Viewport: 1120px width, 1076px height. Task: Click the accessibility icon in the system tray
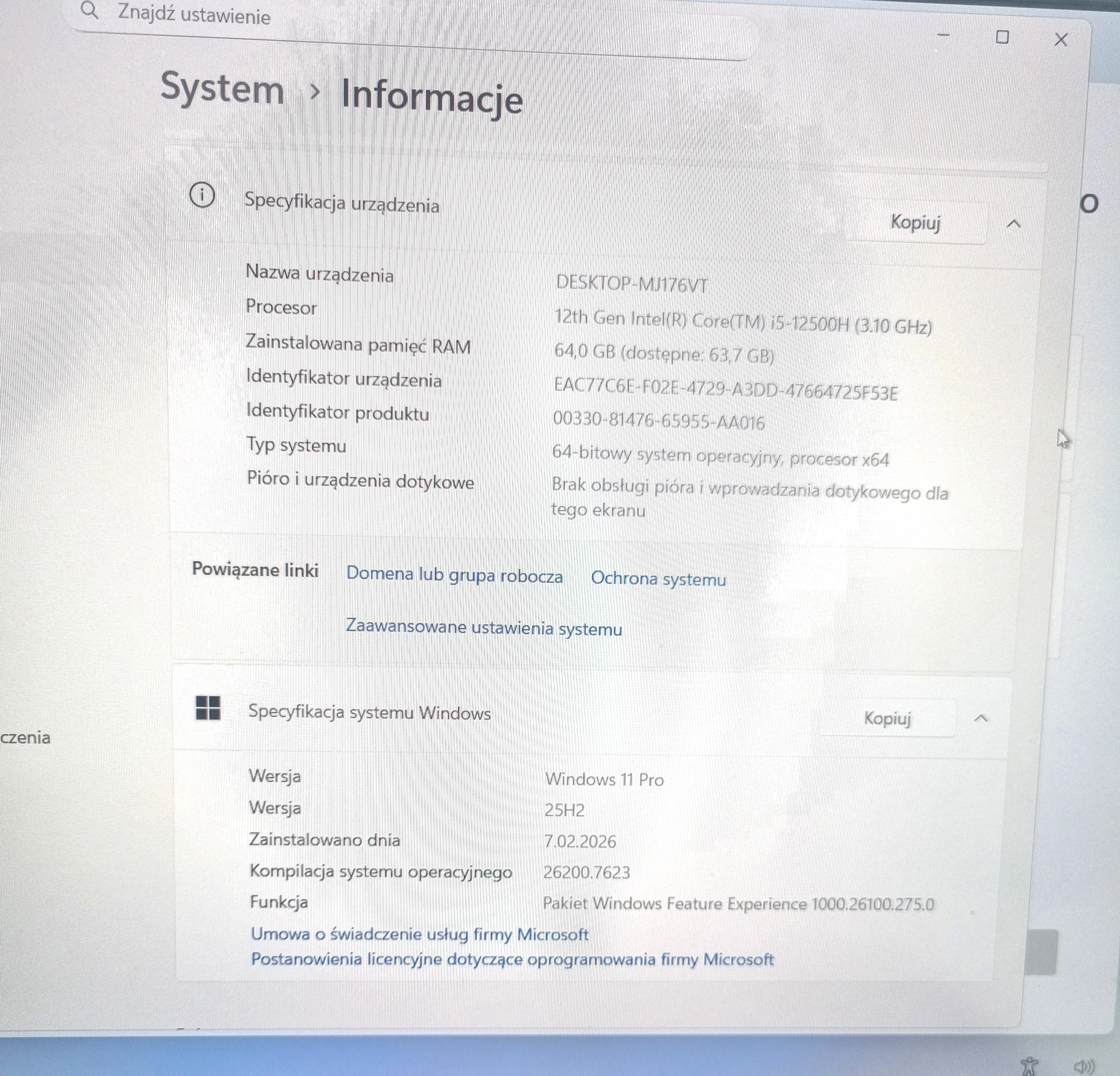[1029, 1066]
